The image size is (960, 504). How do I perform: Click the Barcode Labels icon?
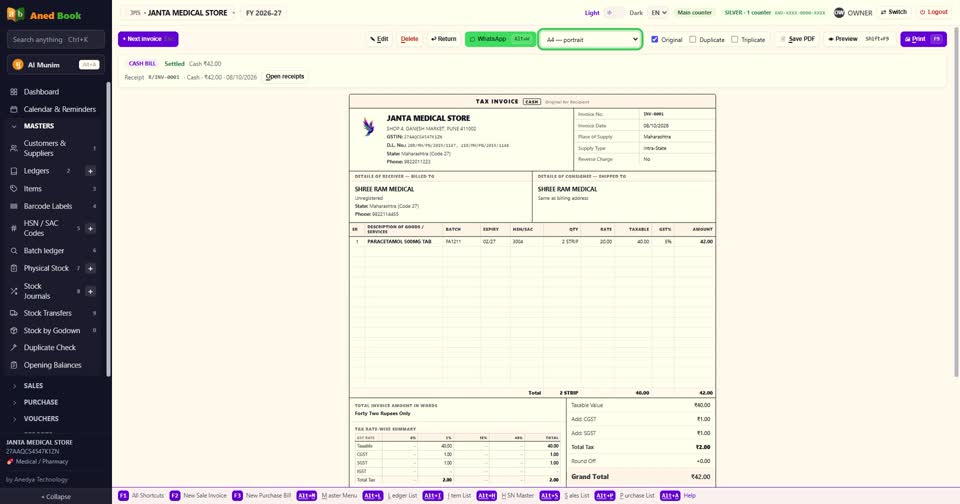point(14,206)
